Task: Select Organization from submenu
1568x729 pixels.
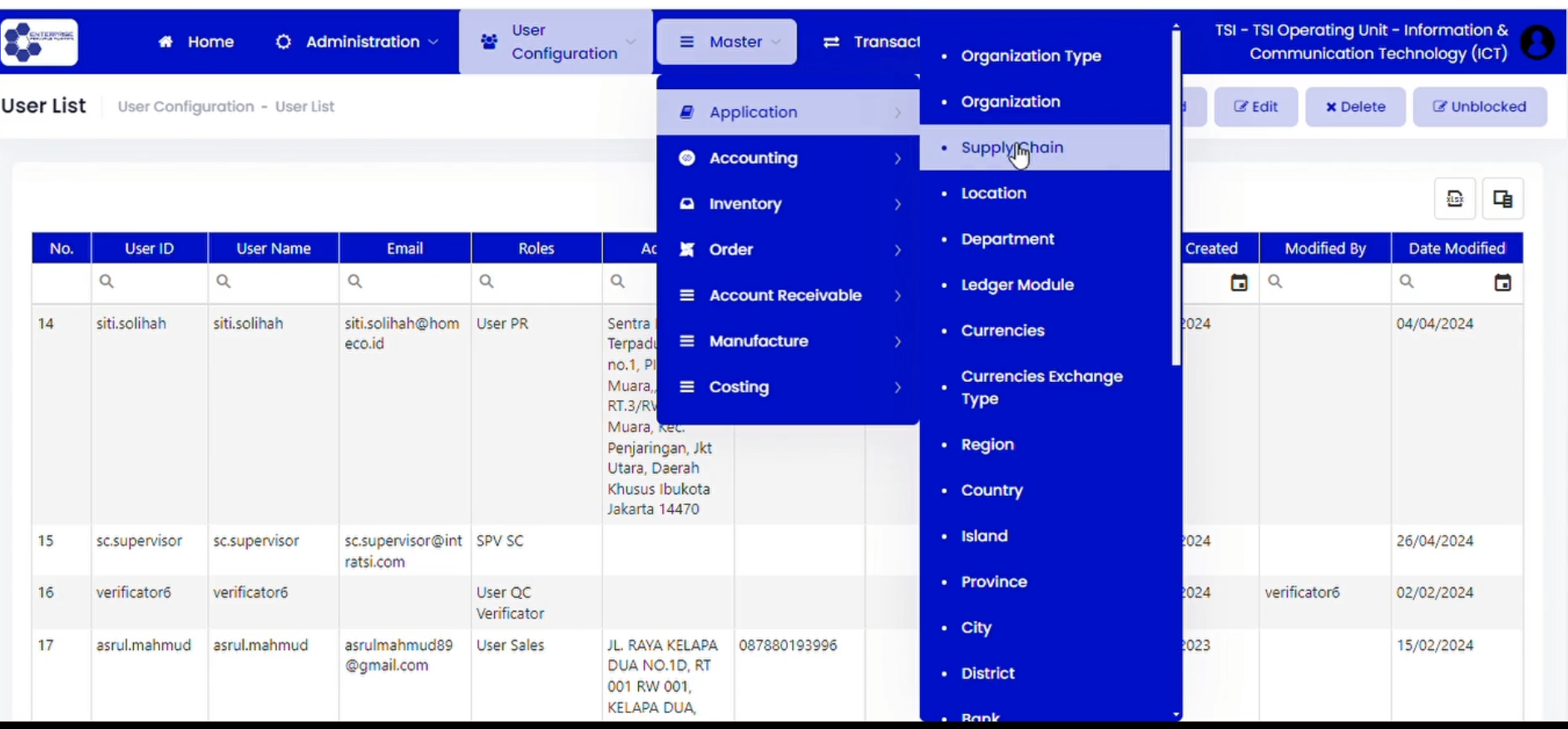Action: (x=1011, y=102)
